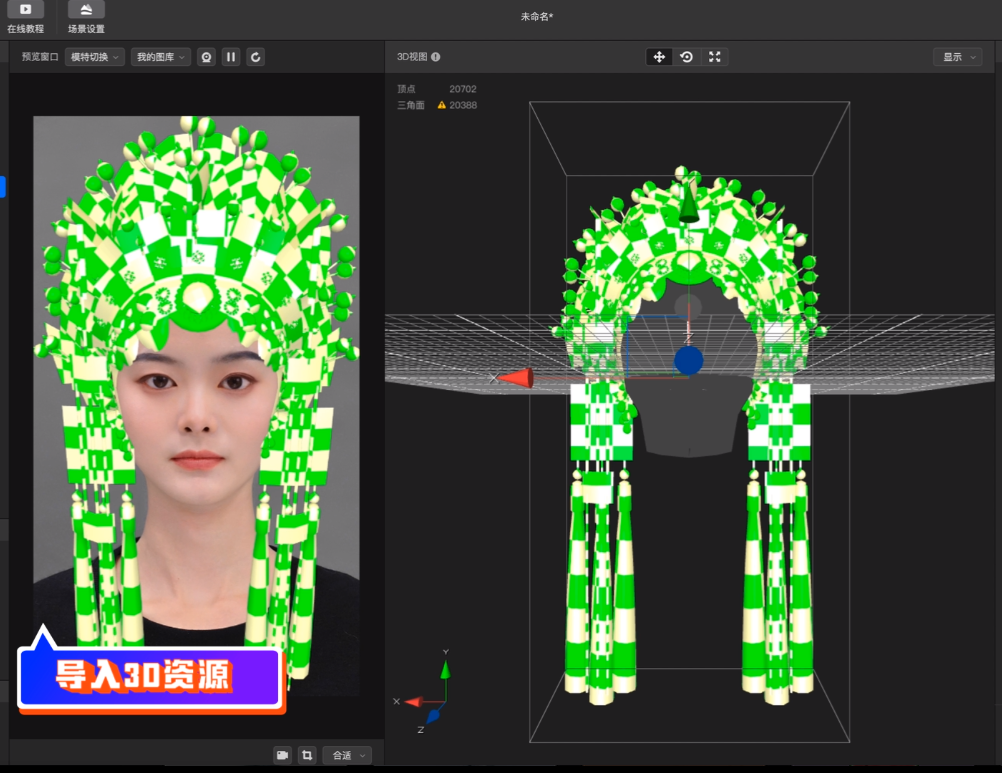1002x773 pixels.
Task: Select the scale tool in 3D view
Action: coord(714,57)
